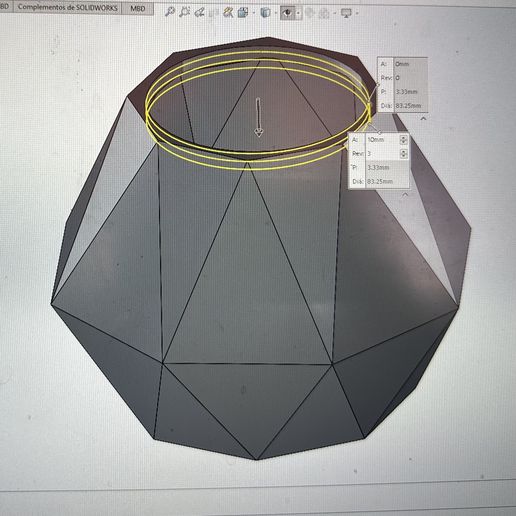Collapse the upper helix callout with its chevron

tap(423, 118)
